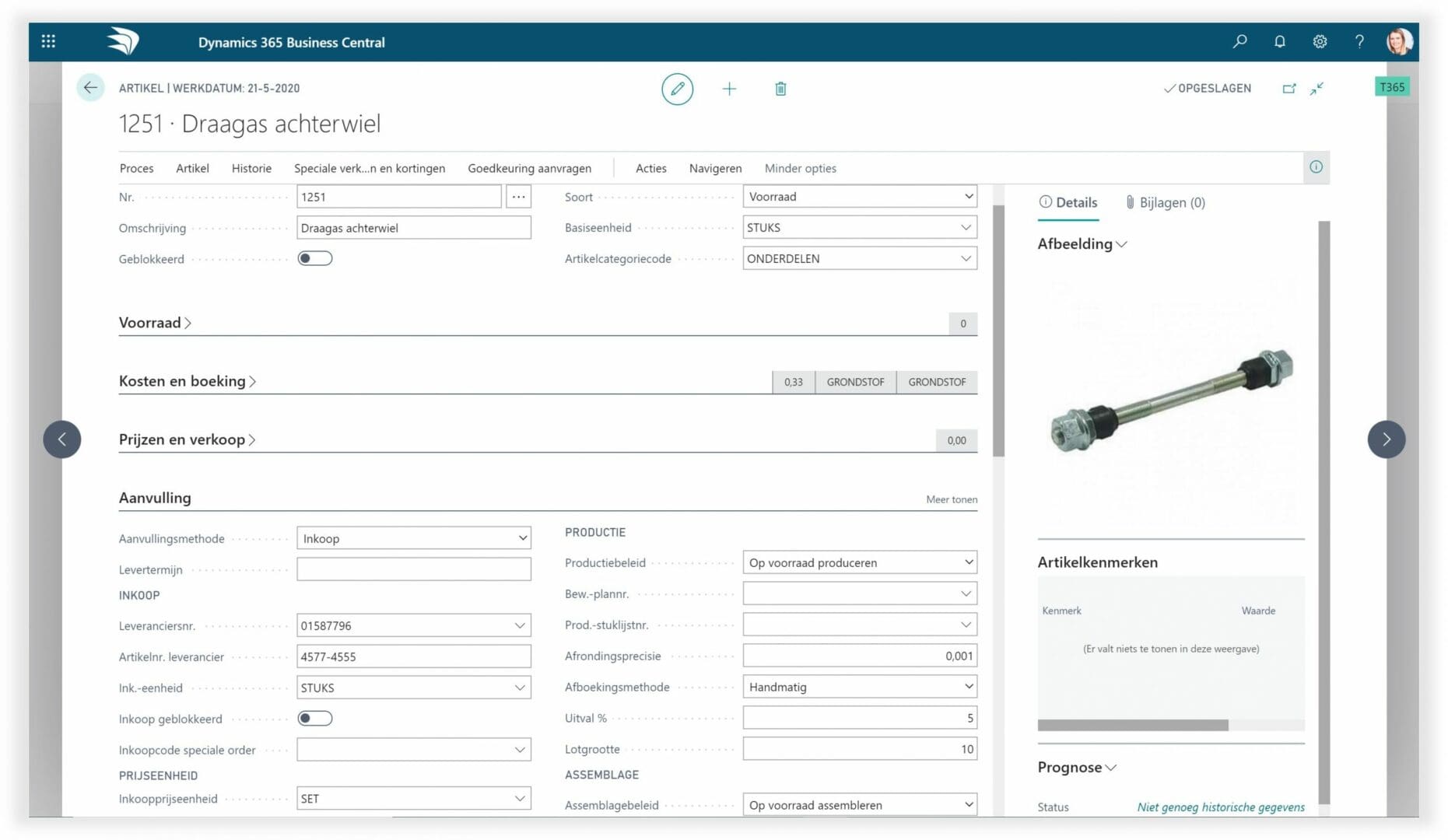1448x840 pixels.
Task: Open the Artikel menu
Action: [x=192, y=168]
